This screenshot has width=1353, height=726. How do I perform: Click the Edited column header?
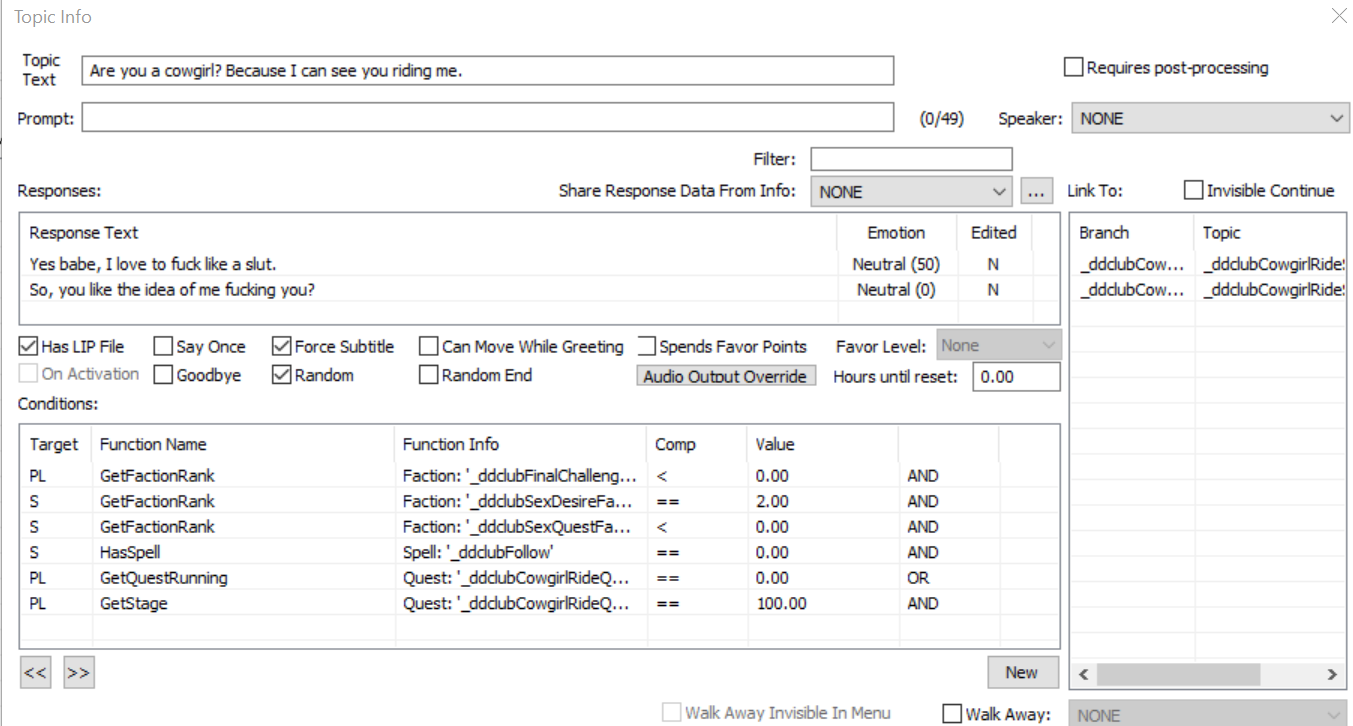[994, 233]
